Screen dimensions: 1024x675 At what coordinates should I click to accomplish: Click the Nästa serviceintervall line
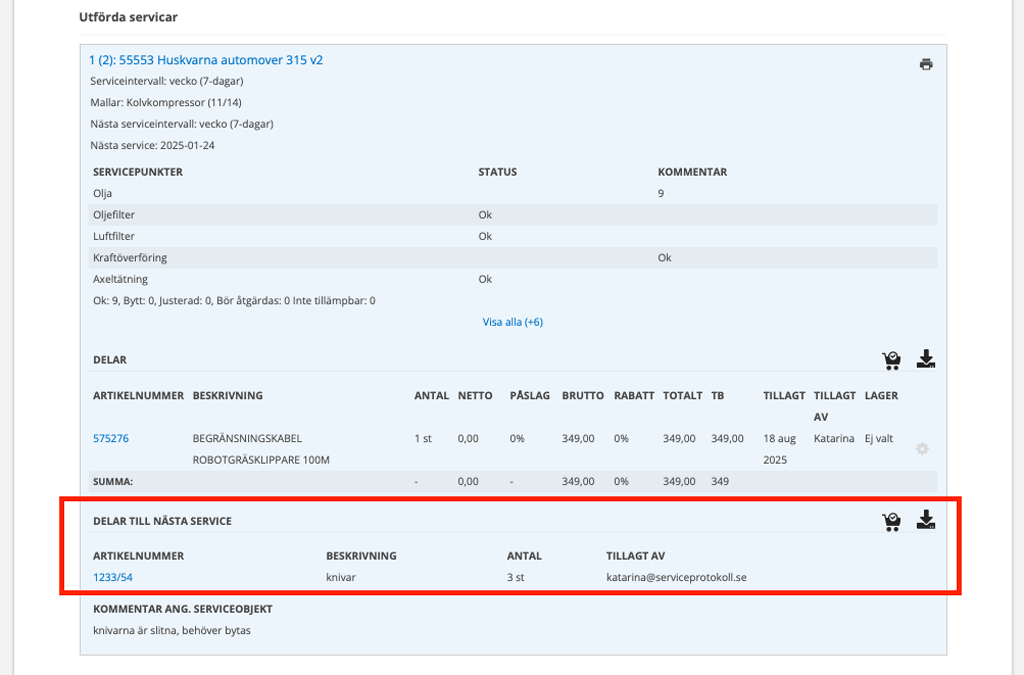tap(182, 124)
